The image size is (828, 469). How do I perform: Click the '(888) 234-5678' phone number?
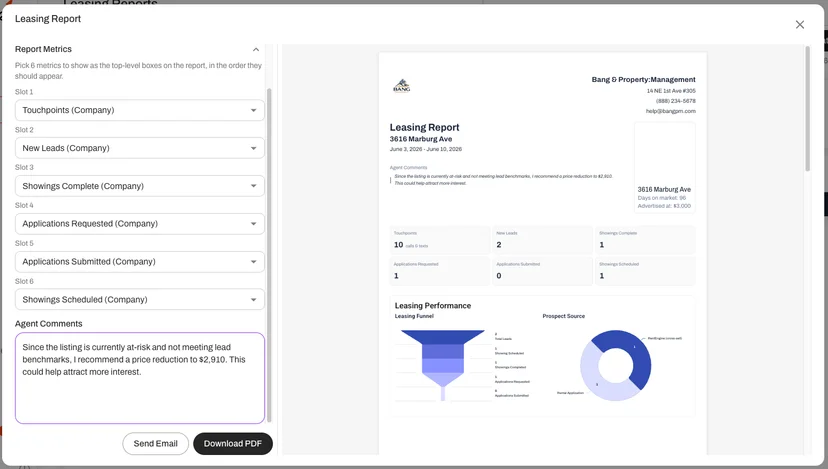(676, 101)
